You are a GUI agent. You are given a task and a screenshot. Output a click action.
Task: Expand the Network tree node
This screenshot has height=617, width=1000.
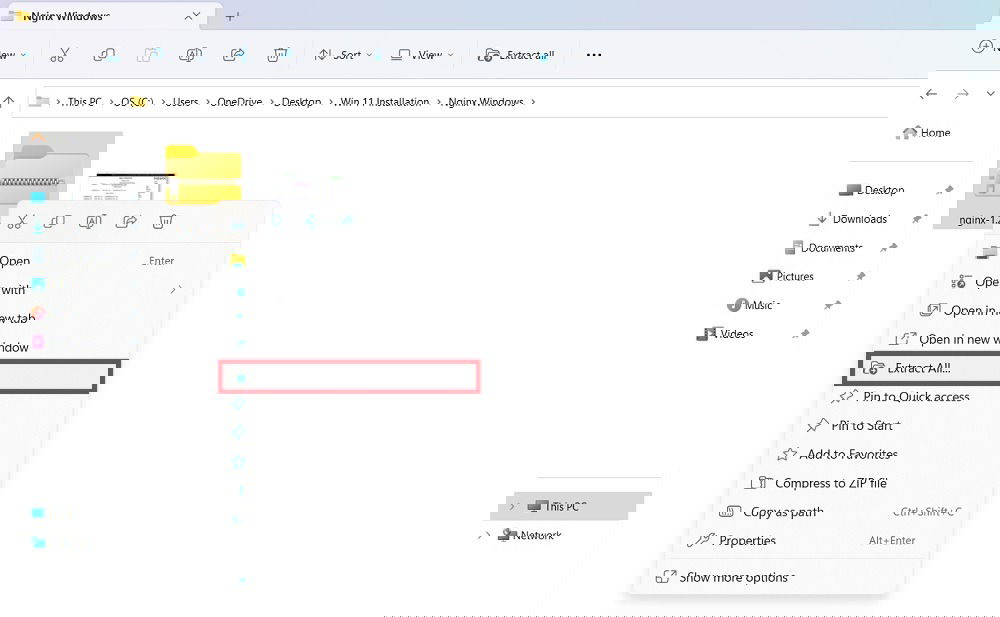coord(484,535)
